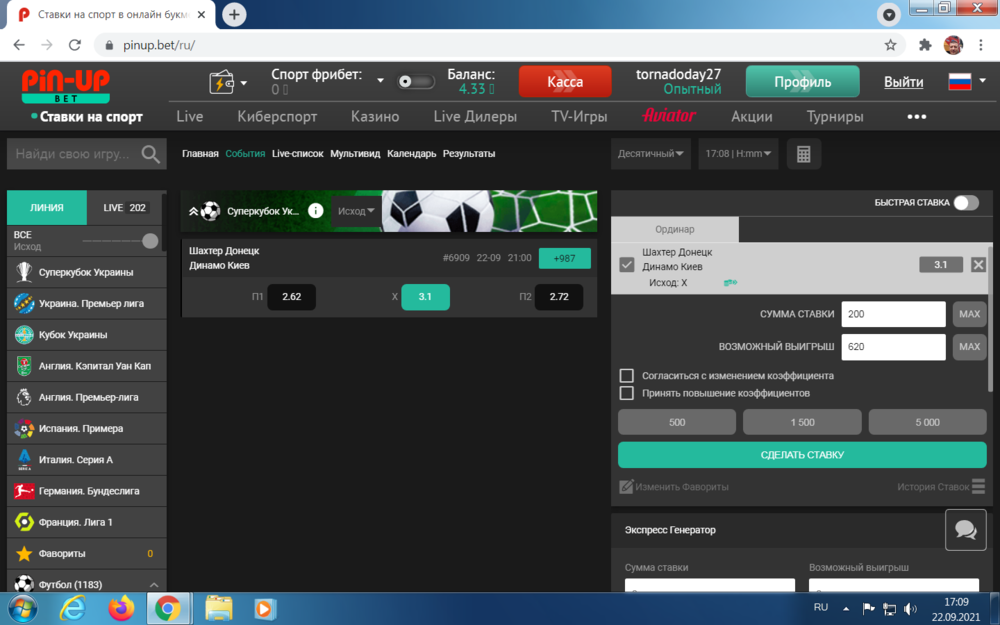Click the Профиль button
The height and width of the screenshot is (625, 1000).
click(802, 82)
